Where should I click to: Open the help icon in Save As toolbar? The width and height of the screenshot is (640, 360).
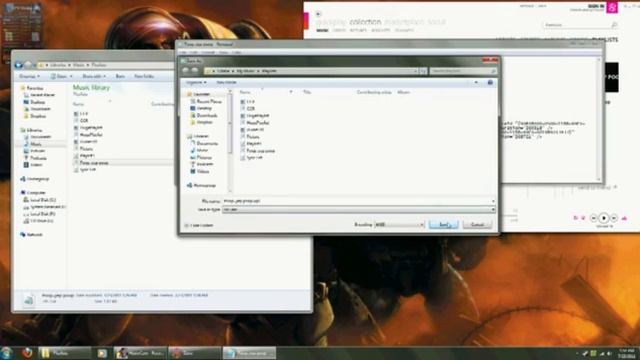coord(490,82)
